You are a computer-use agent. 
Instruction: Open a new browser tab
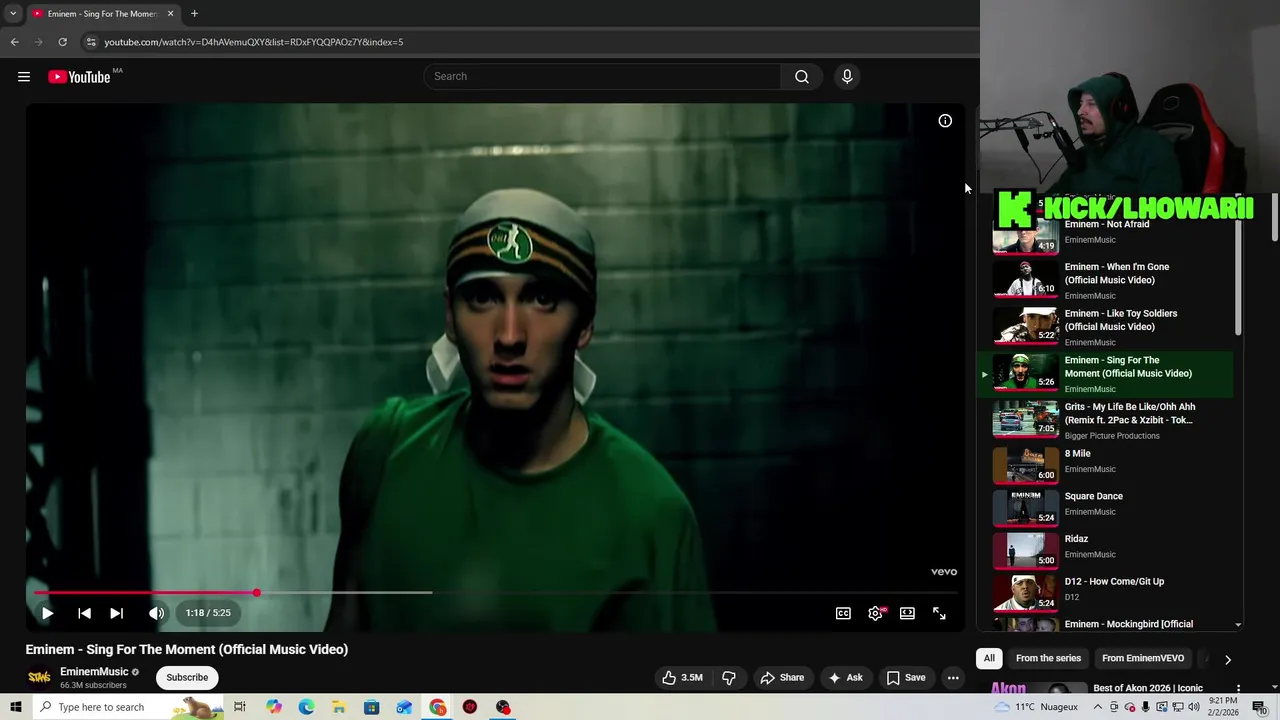pyautogui.click(x=194, y=14)
